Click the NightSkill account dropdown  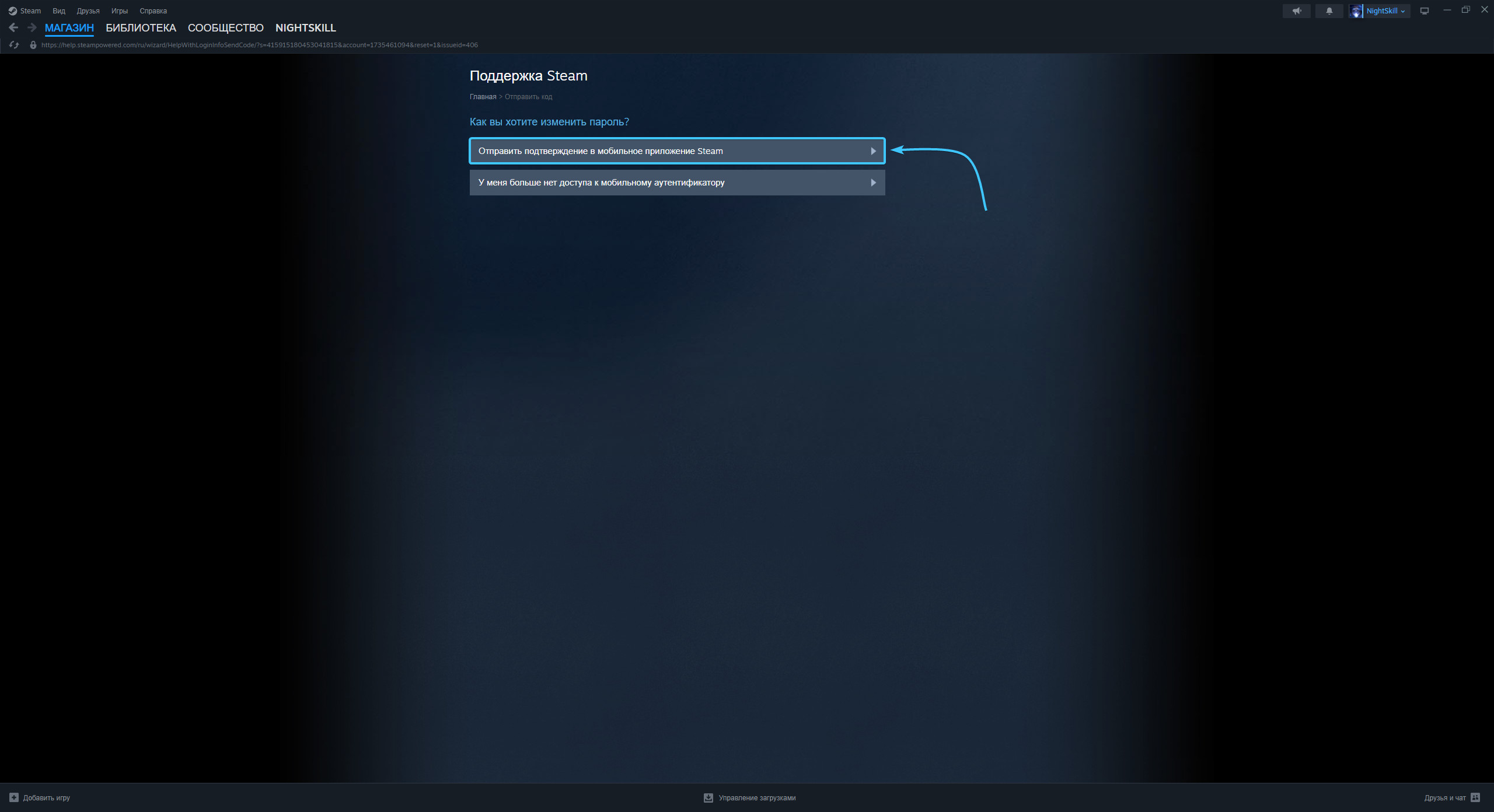click(x=1382, y=10)
